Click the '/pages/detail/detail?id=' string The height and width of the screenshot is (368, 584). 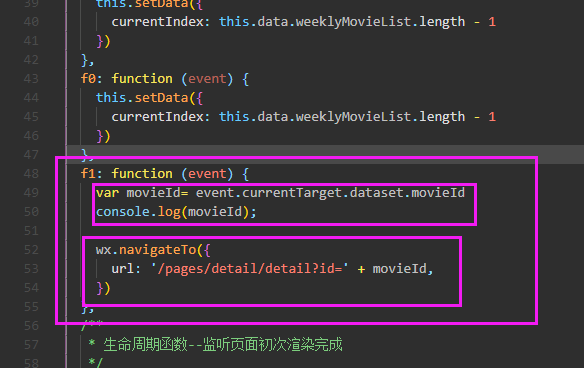click(250, 269)
